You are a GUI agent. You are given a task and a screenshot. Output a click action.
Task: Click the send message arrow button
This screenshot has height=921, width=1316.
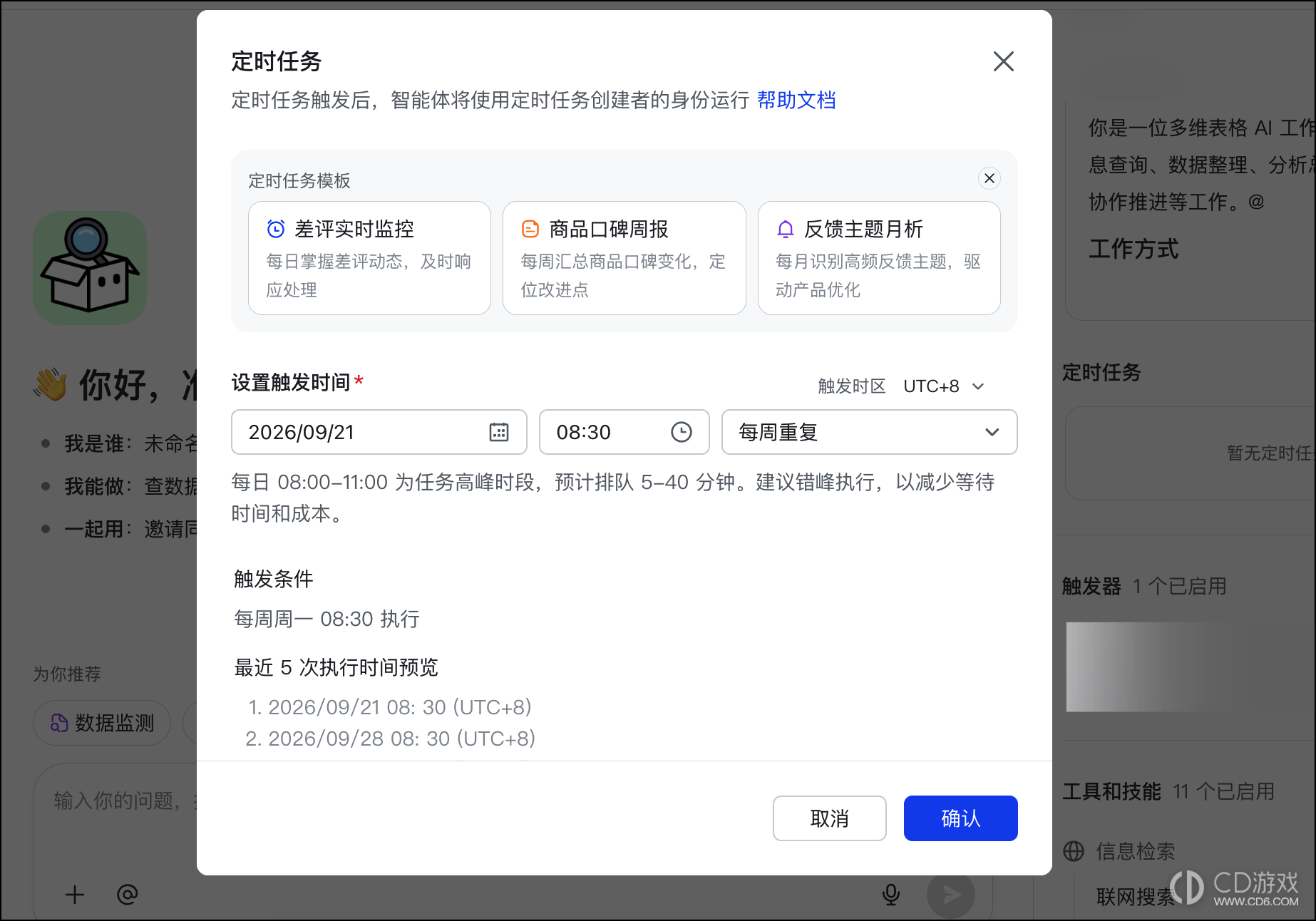click(950, 895)
